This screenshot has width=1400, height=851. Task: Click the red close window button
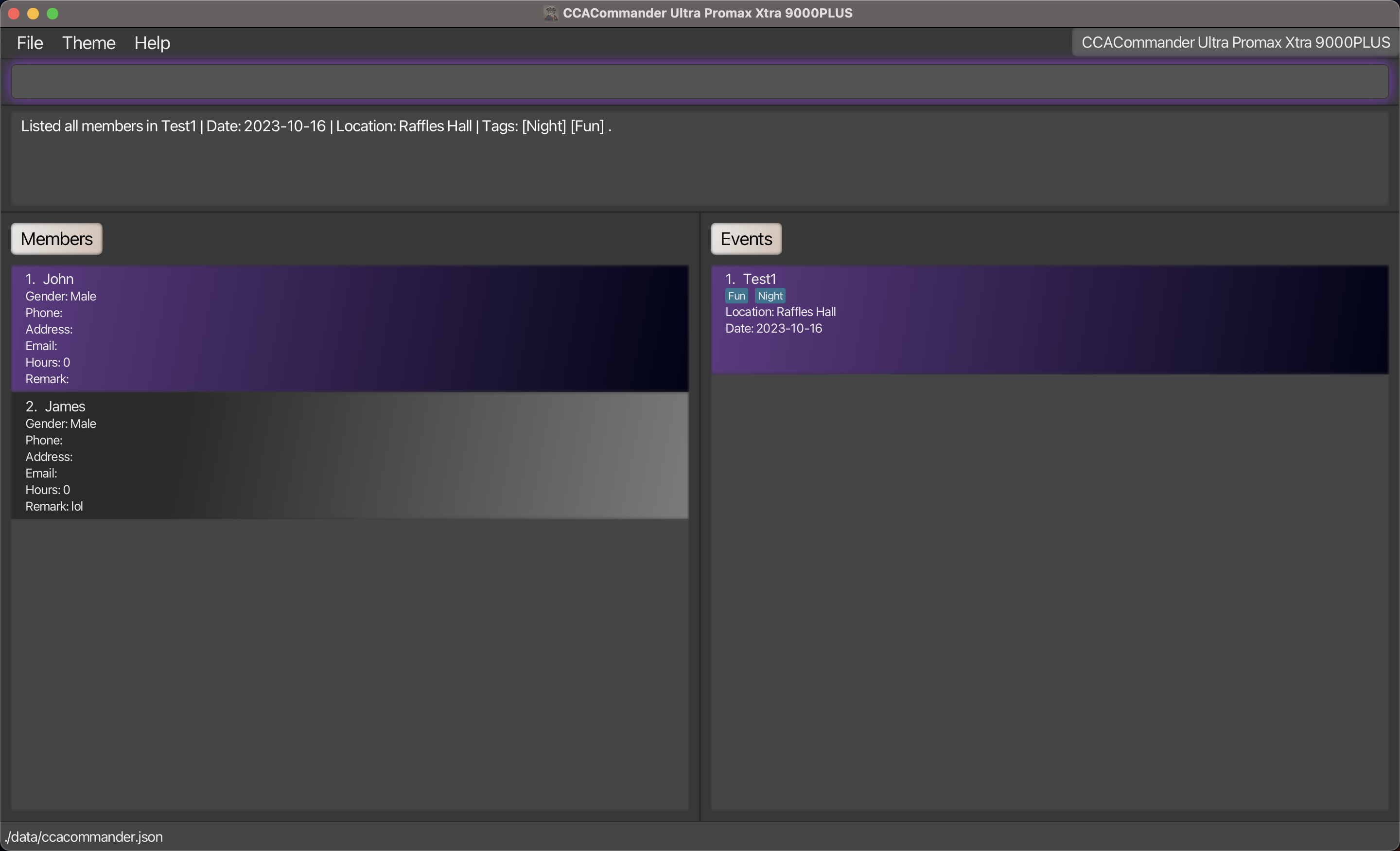coord(14,14)
